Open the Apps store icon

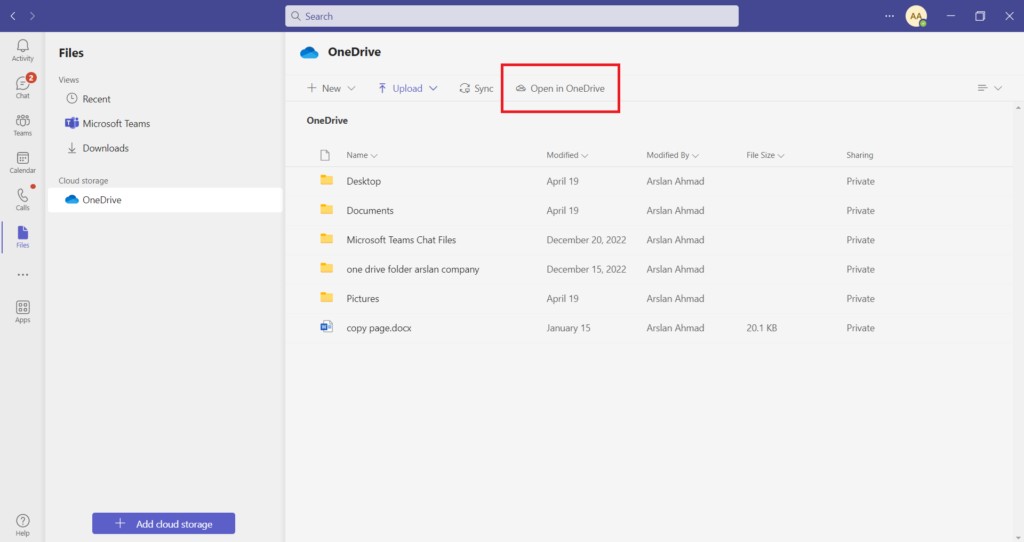click(23, 311)
